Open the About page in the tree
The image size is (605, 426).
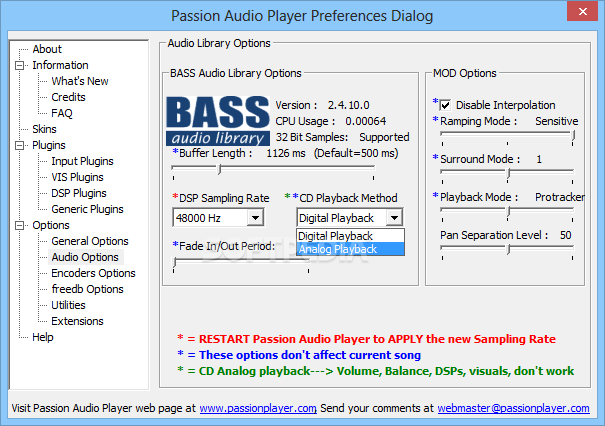[47, 49]
